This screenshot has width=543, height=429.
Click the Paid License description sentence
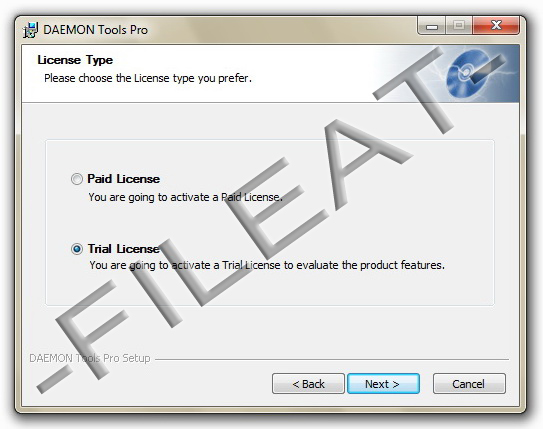point(186,197)
